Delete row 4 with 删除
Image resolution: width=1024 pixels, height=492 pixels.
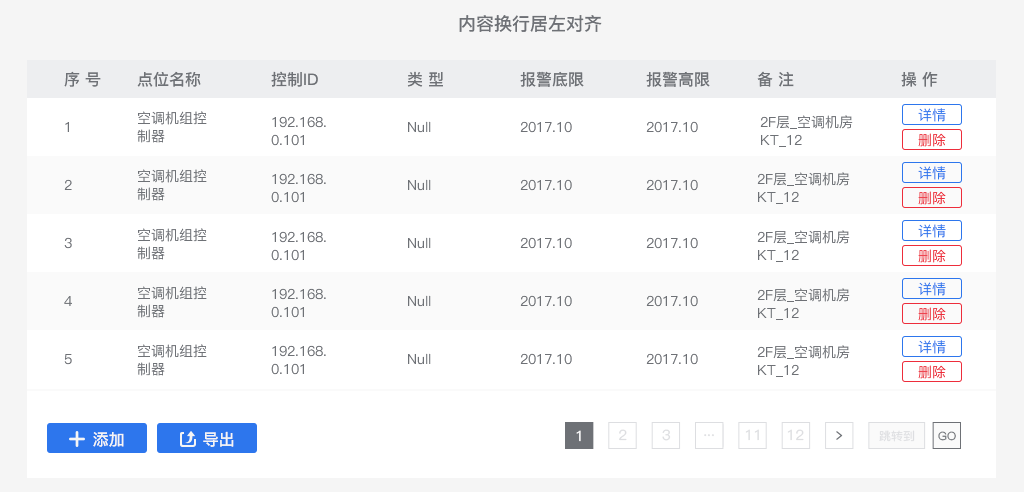(932, 314)
